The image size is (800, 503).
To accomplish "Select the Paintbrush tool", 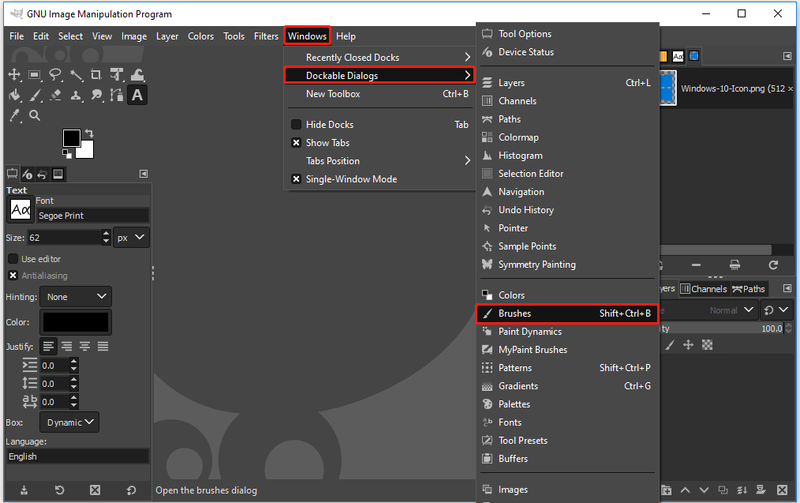I will tap(35, 95).
